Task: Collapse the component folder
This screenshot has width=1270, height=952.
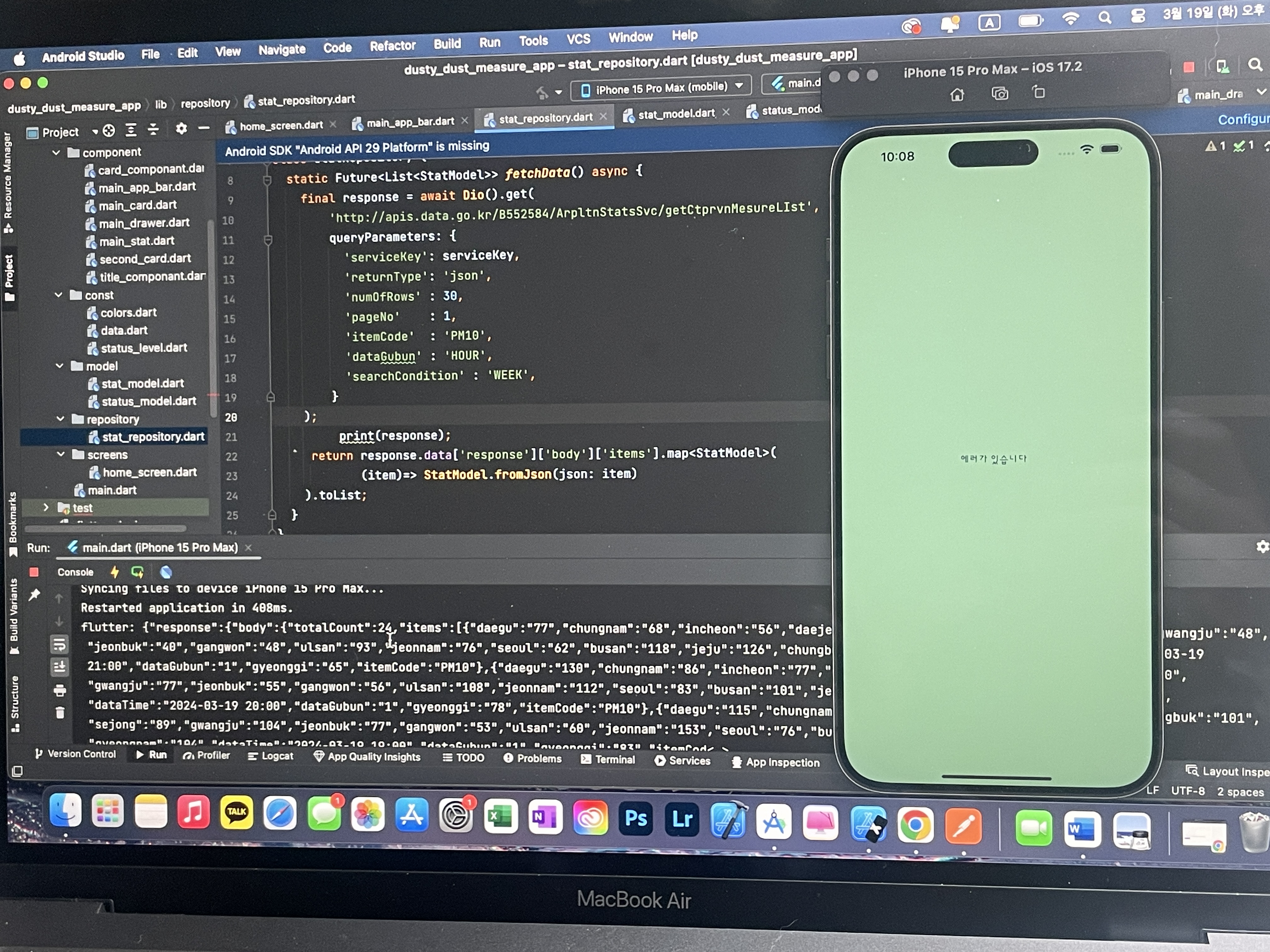Action: pyautogui.click(x=56, y=153)
